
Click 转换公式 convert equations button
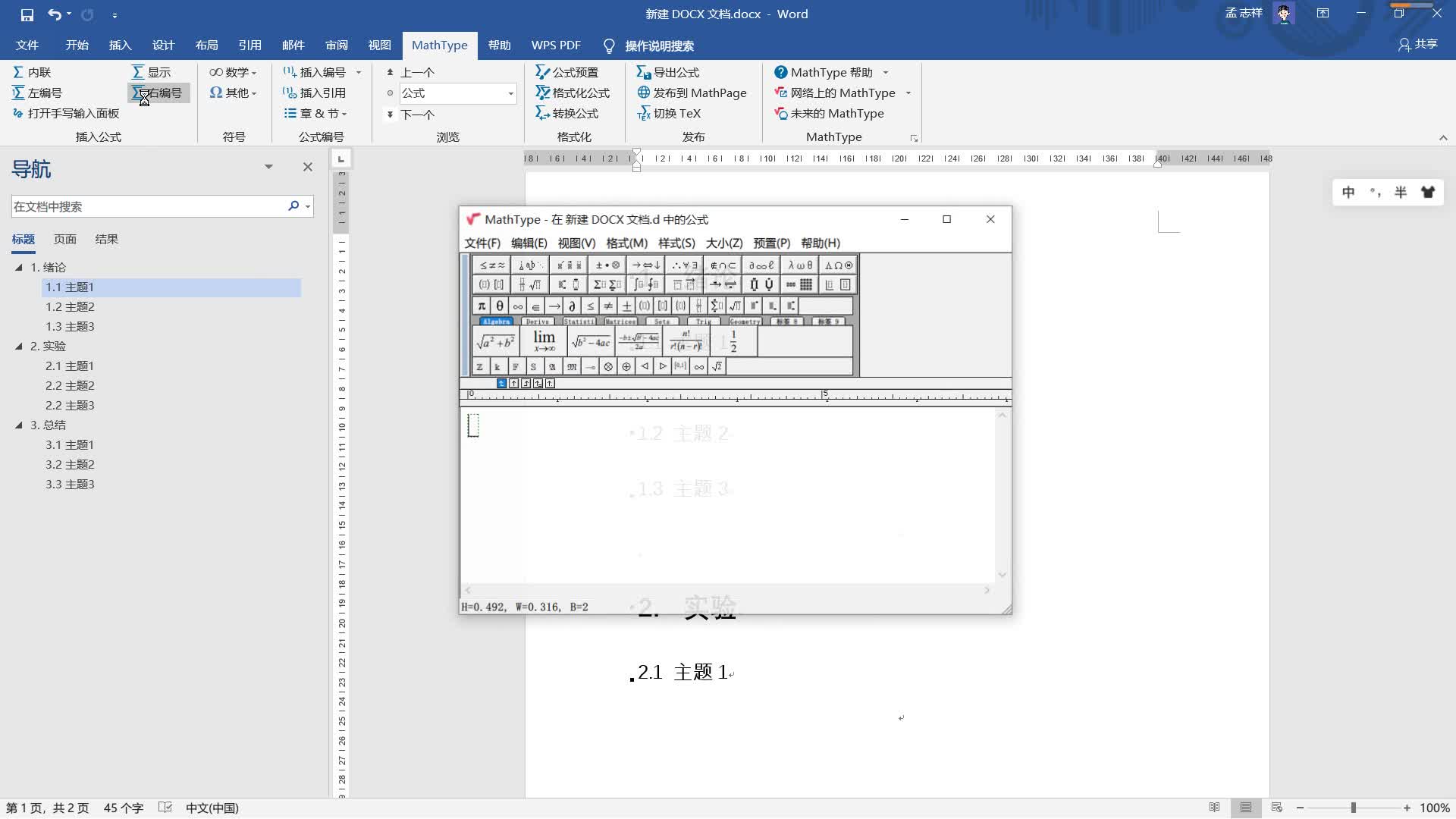point(567,113)
